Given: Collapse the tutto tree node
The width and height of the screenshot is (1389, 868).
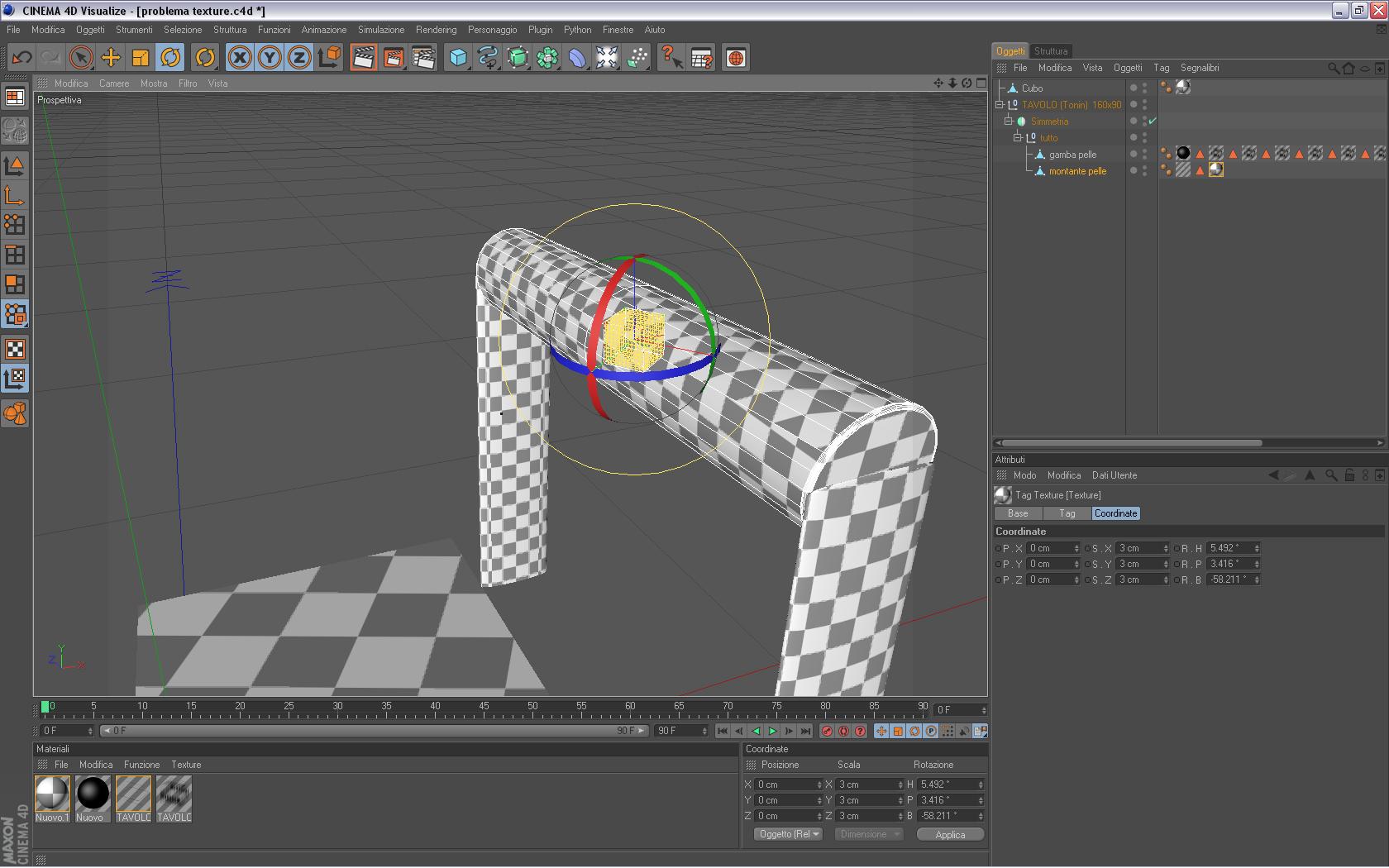Looking at the screenshot, I should [1018, 138].
